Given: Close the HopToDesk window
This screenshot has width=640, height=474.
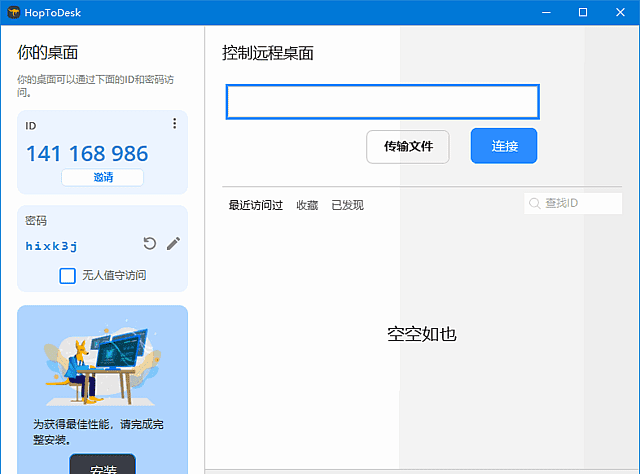Looking at the screenshot, I should [x=620, y=12].
